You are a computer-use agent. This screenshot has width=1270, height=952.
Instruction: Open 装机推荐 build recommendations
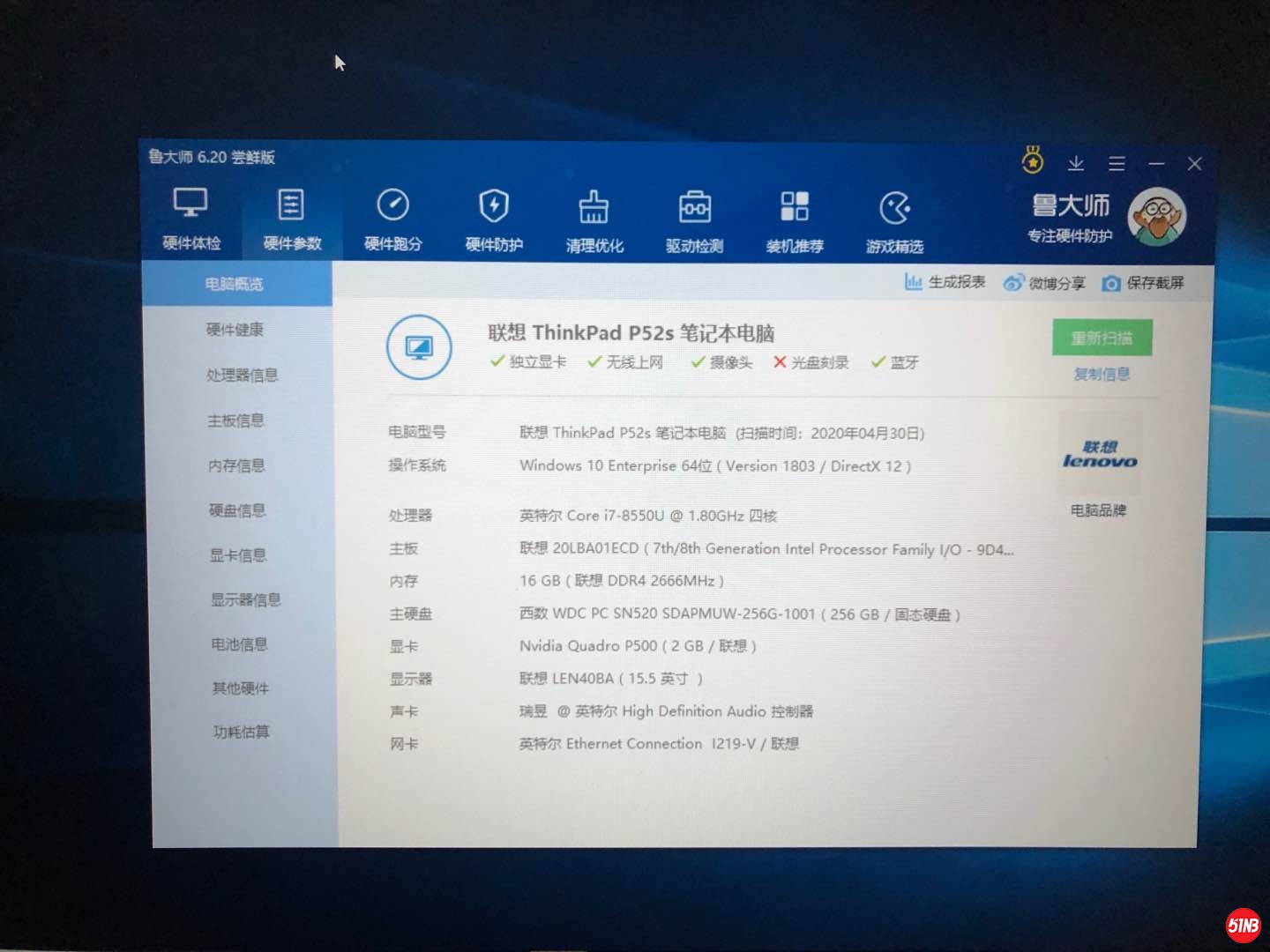click(x=795, y=219)
